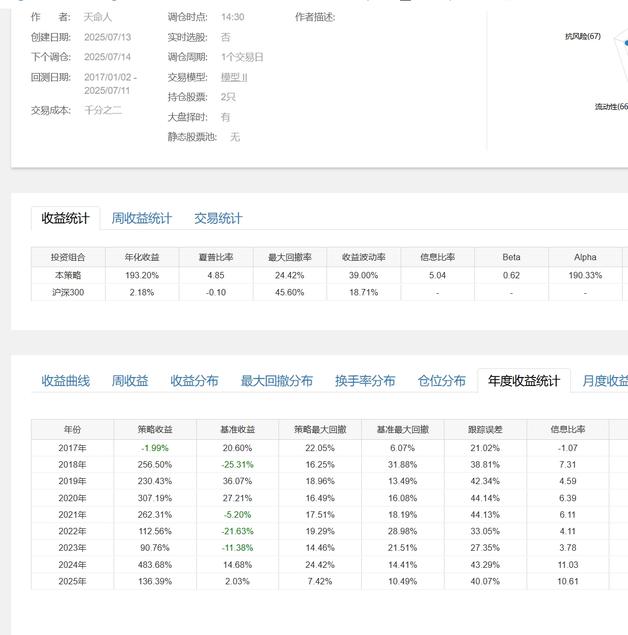Switch to 最大回撤分布 tab
This screenshot has height=635, width=628.
pyautogui.click(x=276, y=381)
